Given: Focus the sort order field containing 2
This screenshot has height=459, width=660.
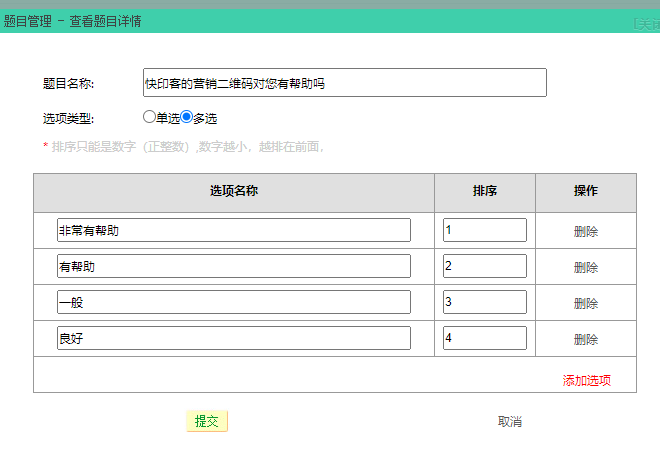Looking at the screenshot, I should point(484,266).
